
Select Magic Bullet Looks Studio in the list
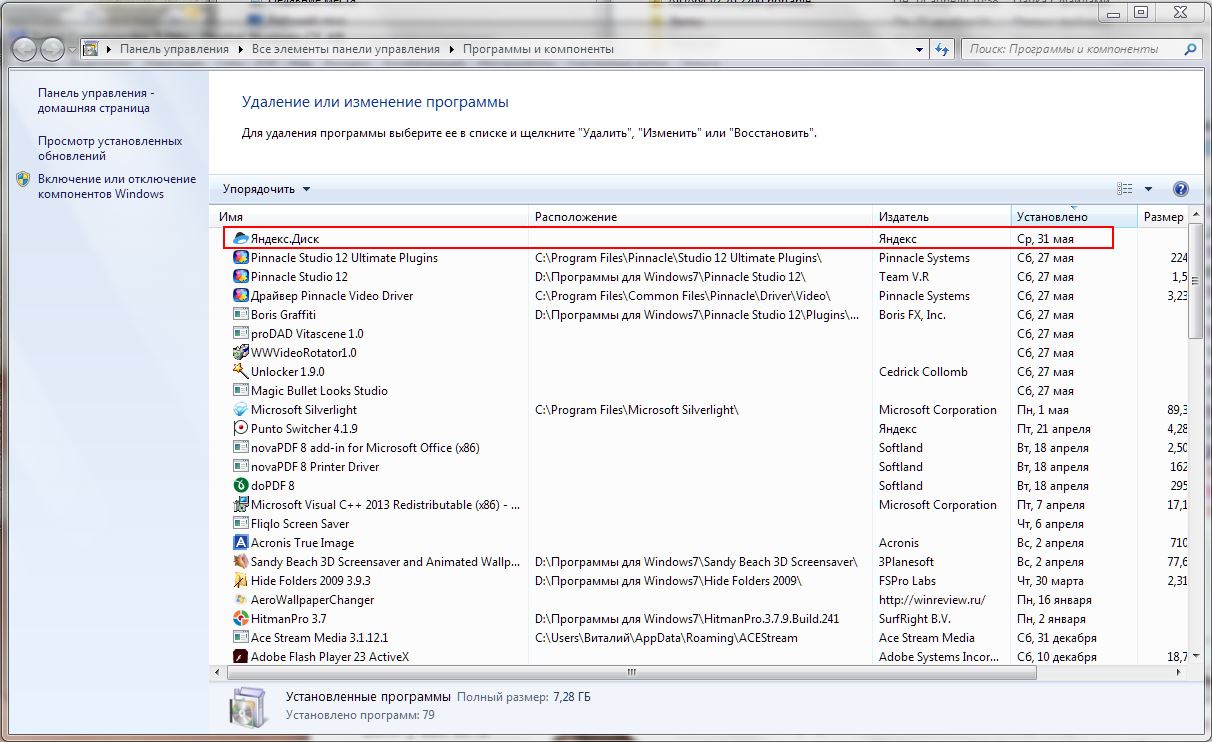point(319,391)
